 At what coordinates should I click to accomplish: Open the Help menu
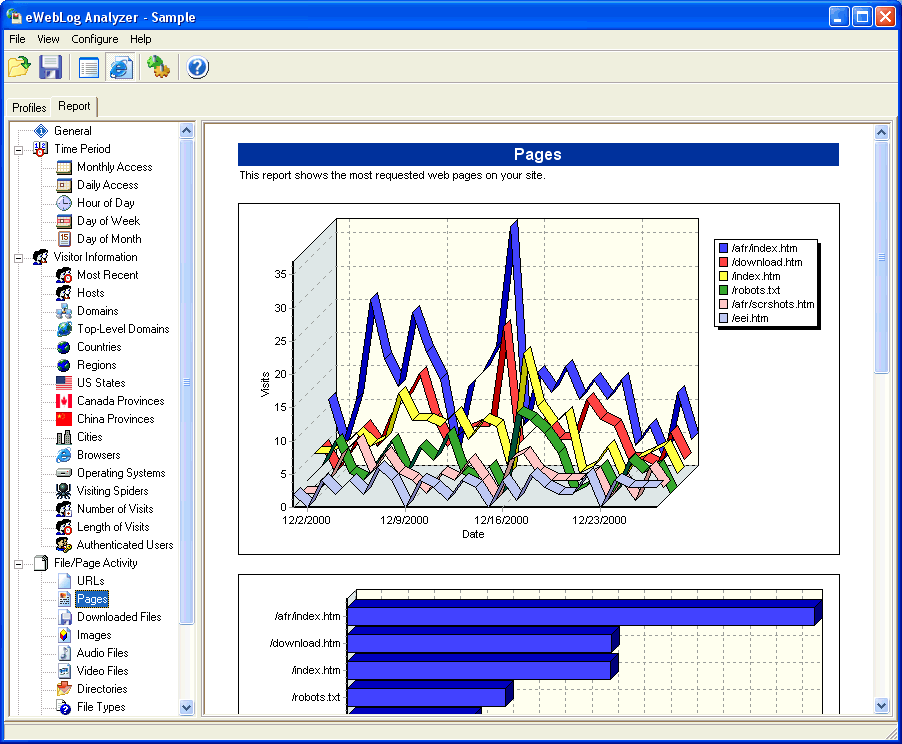point(140,39)
